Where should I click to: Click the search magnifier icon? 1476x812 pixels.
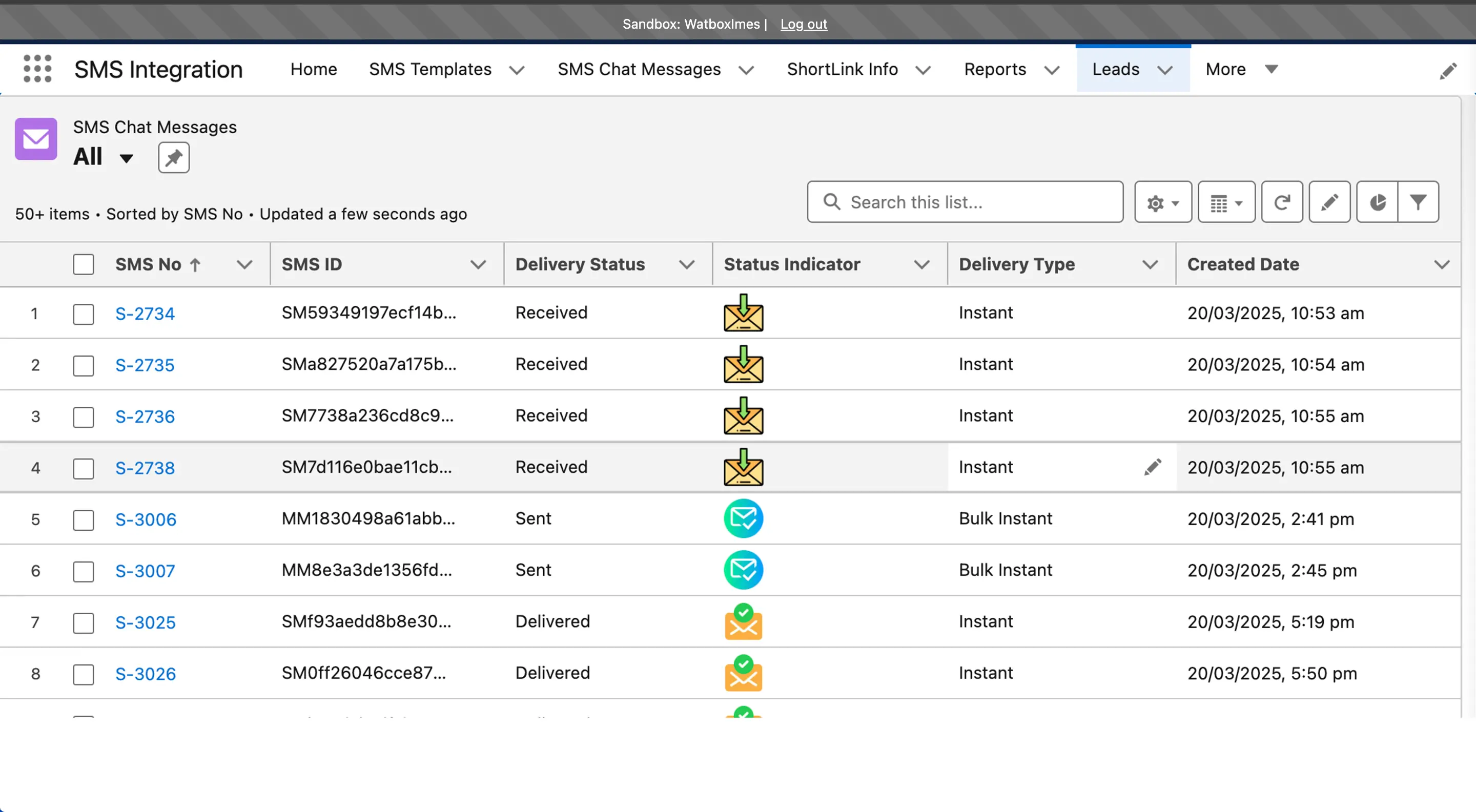(831, 201)
